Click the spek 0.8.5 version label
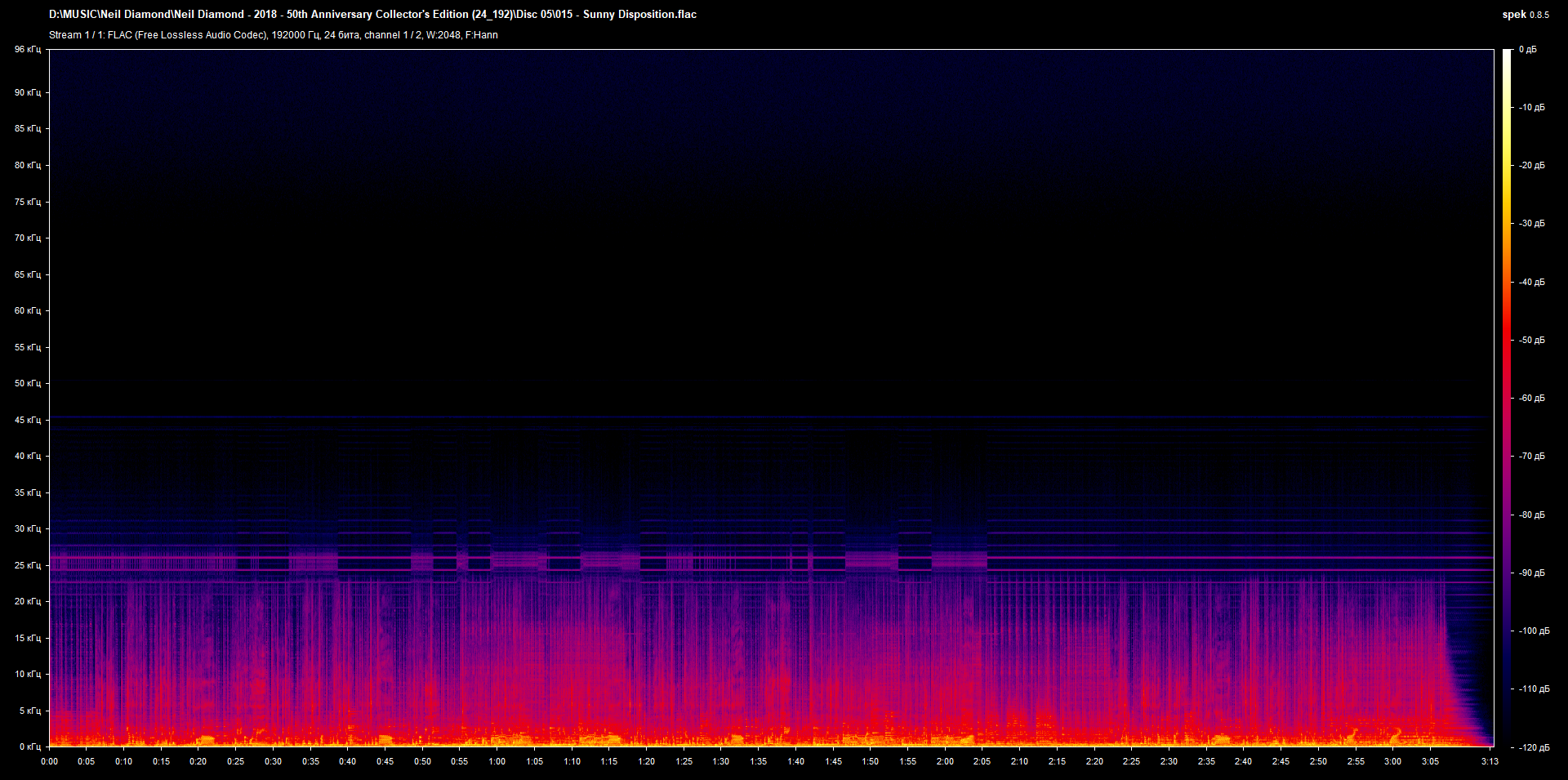The image size is (1568, 780). [x=1524, y=14]
